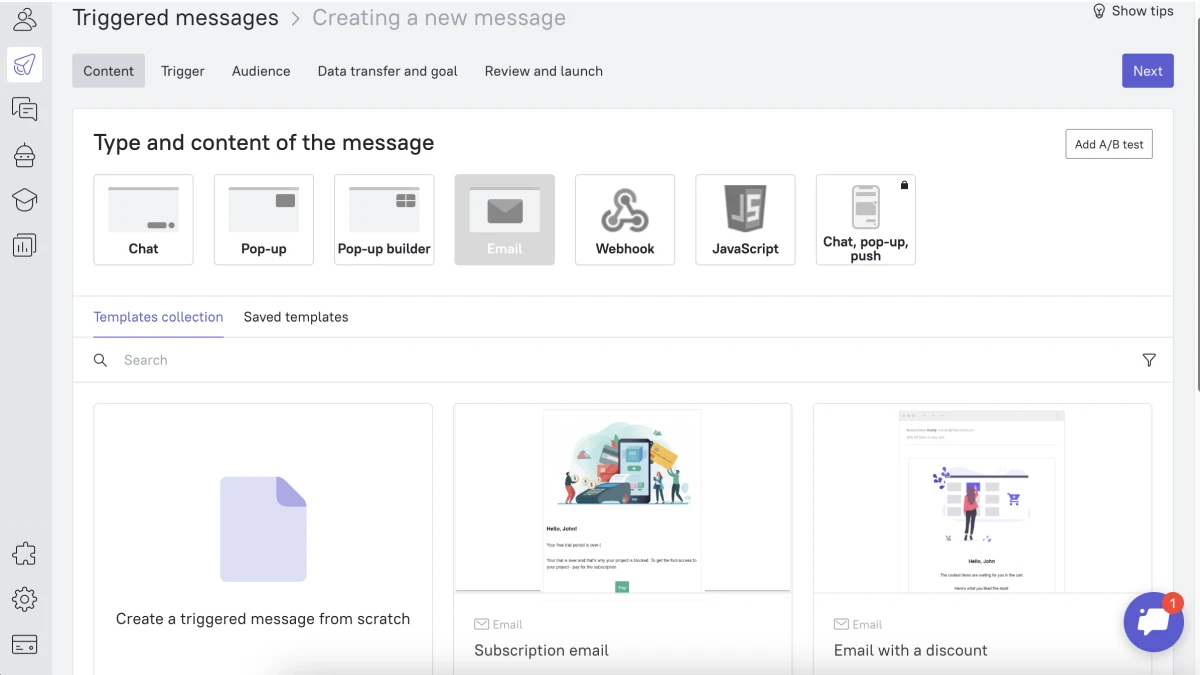Click the filter funnel icon

click(x=1149, y=360)
